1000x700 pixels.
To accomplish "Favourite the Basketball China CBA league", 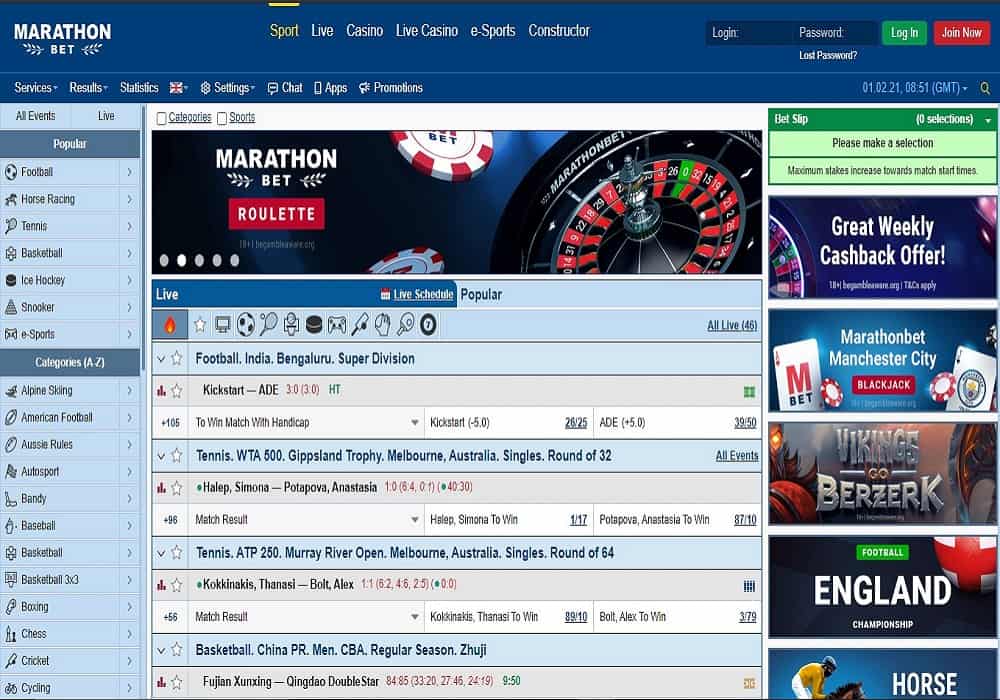I will click(177, 650).
